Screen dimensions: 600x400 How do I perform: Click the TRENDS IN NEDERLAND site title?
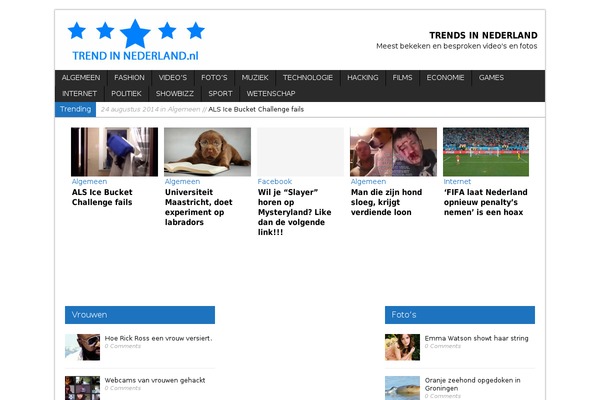(x=483, y=35)
